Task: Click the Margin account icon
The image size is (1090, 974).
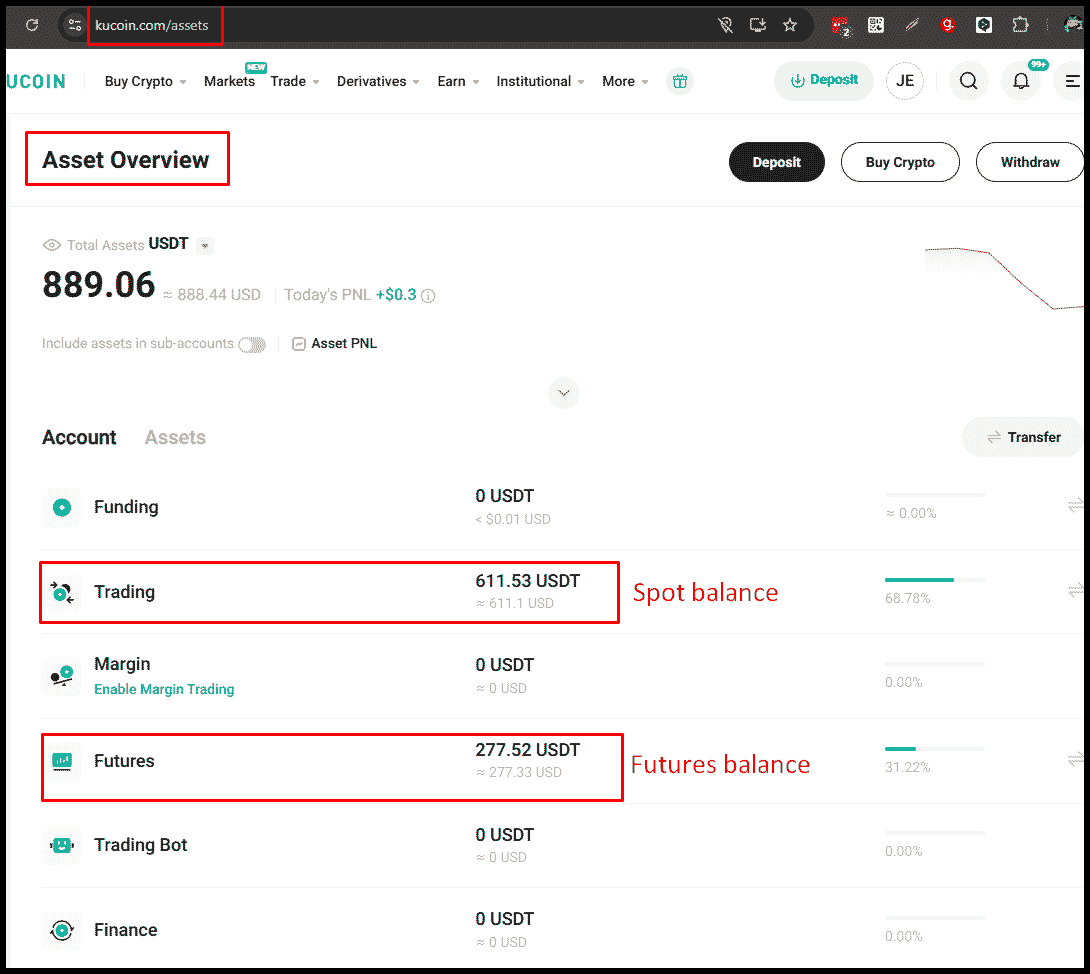Action: [62, 676]
